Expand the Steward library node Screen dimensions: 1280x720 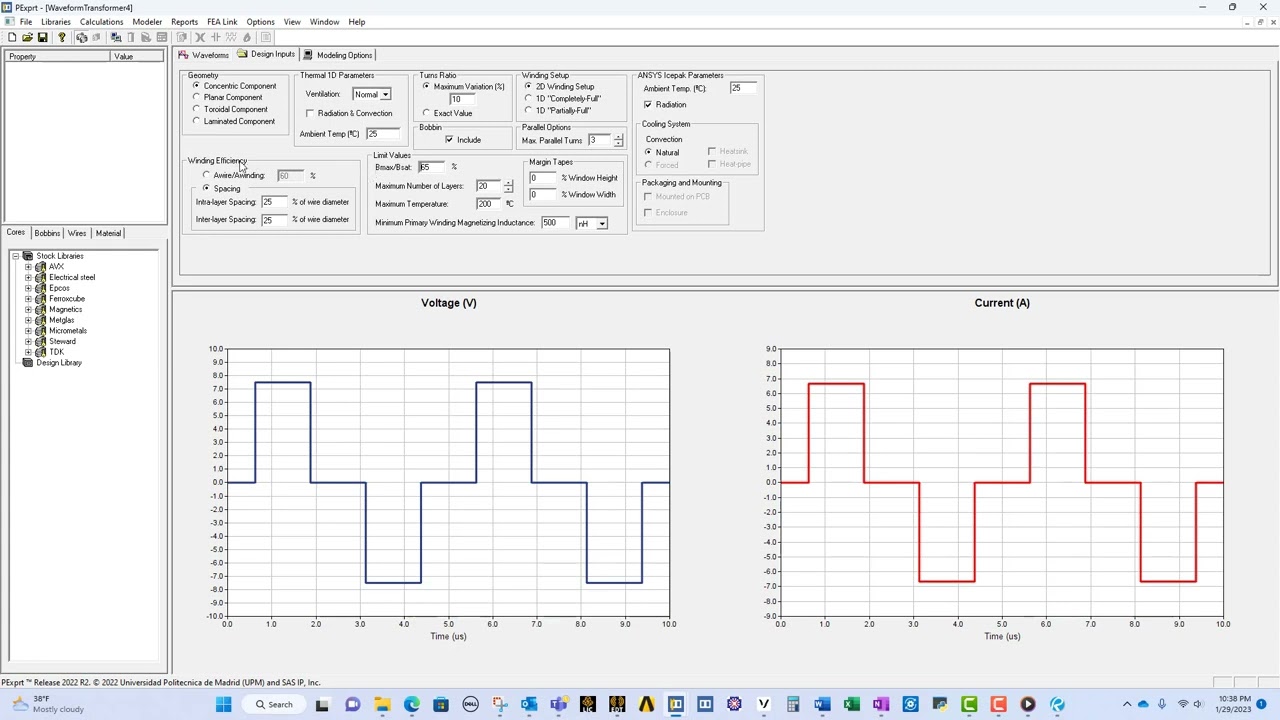[28, 342]
